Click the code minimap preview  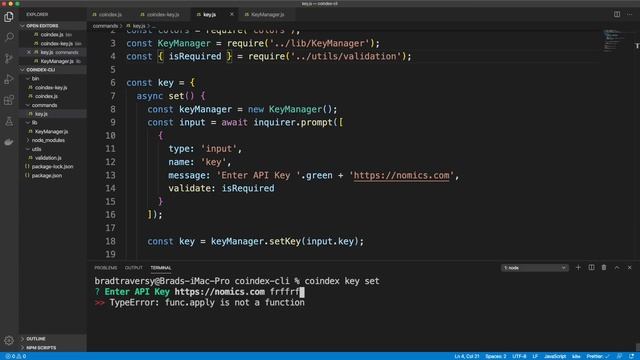click(x=613, y=40)
